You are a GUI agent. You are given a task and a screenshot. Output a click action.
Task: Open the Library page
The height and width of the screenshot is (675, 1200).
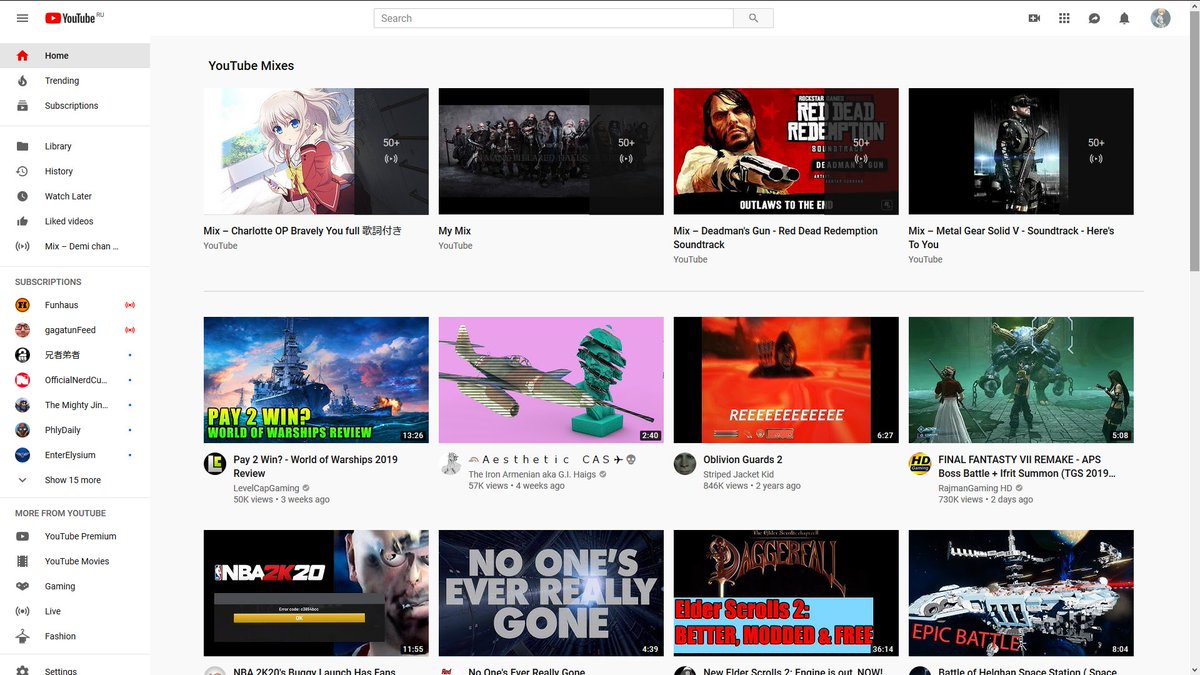click(x=75, y=146)
